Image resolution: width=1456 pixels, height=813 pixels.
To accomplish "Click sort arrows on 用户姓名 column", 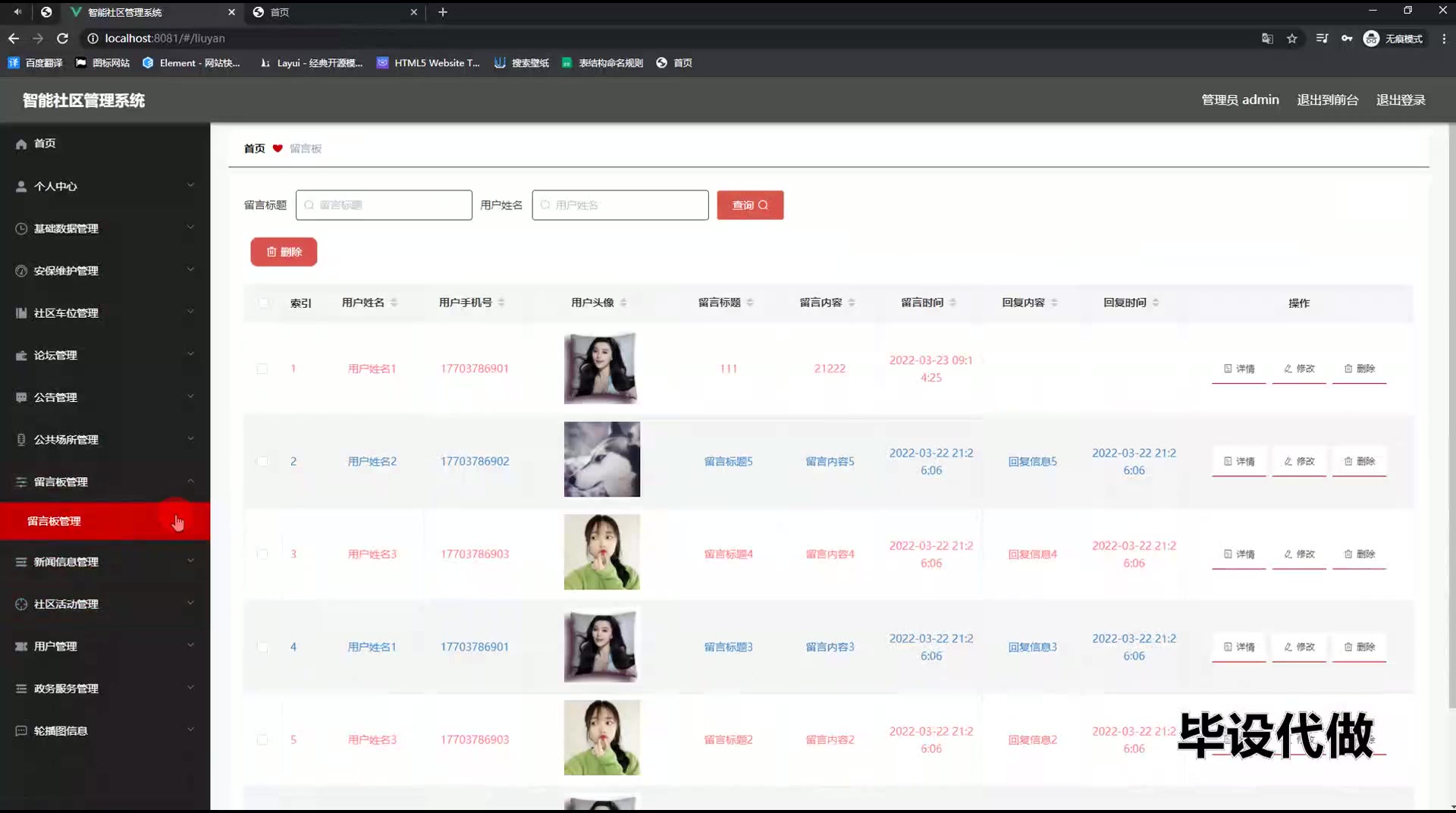I will [x=394, y=303].
